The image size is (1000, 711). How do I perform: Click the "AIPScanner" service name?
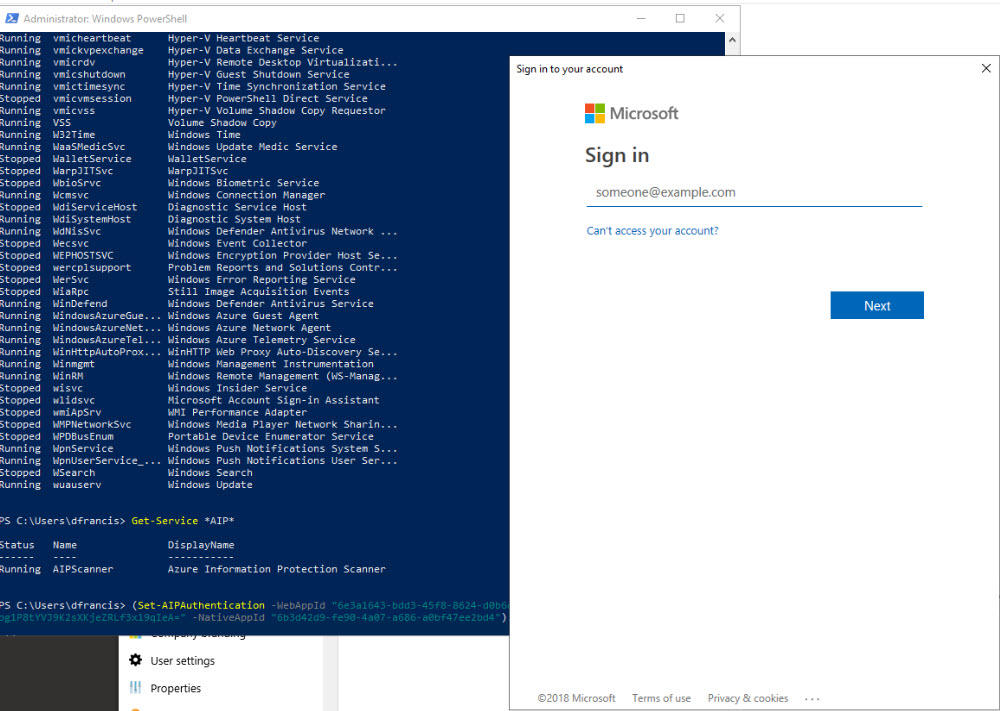click(83, 569)
